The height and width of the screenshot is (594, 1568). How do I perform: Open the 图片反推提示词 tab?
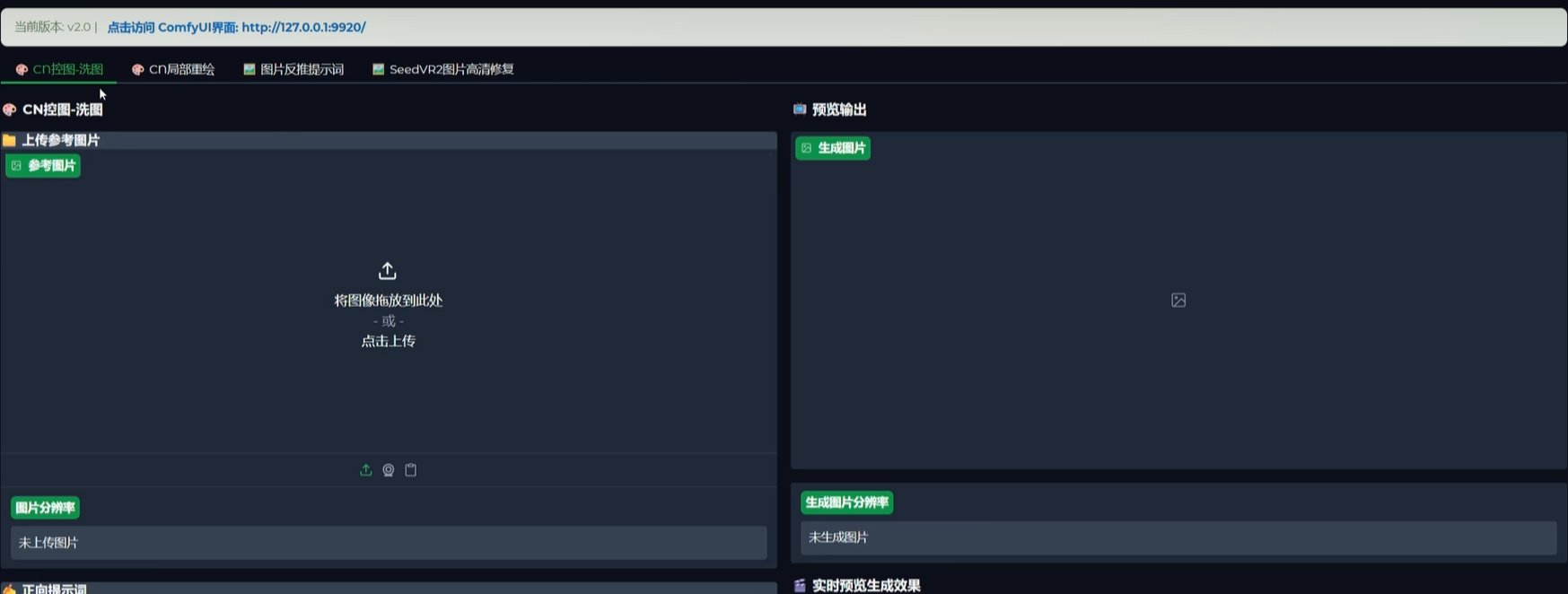coord(293,69)
